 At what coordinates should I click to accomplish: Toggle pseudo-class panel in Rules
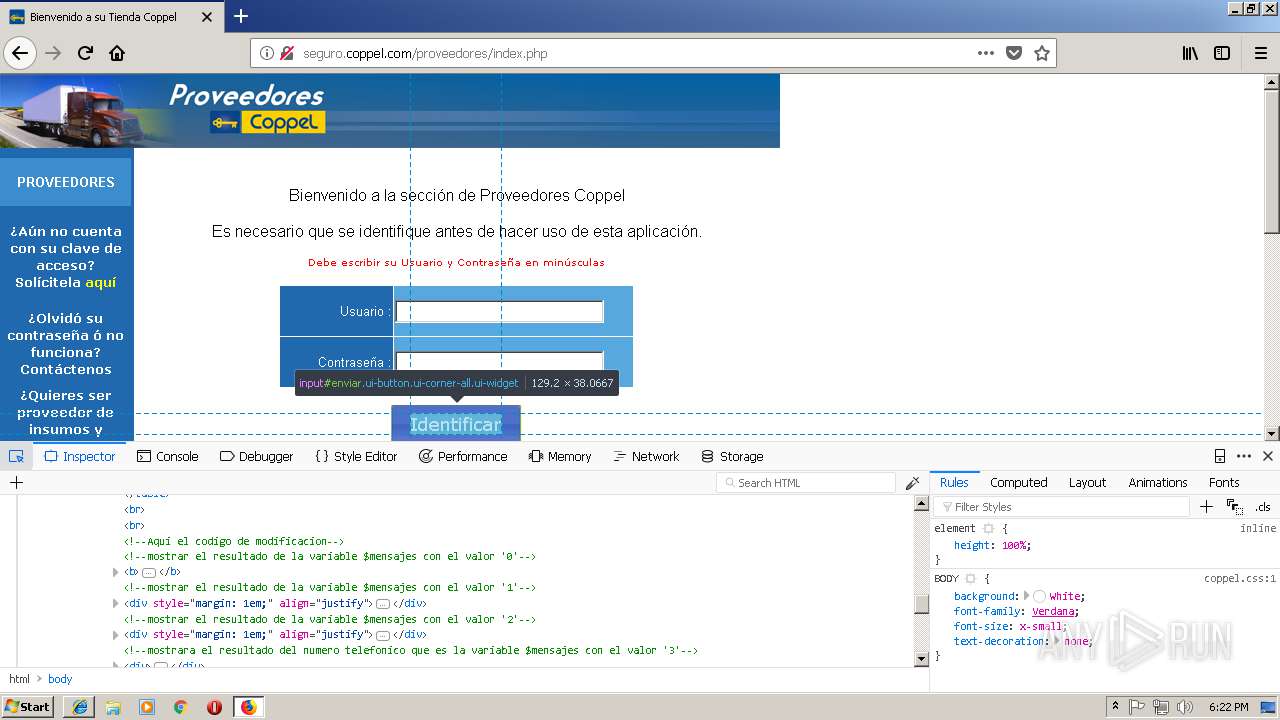[1234, 507]
